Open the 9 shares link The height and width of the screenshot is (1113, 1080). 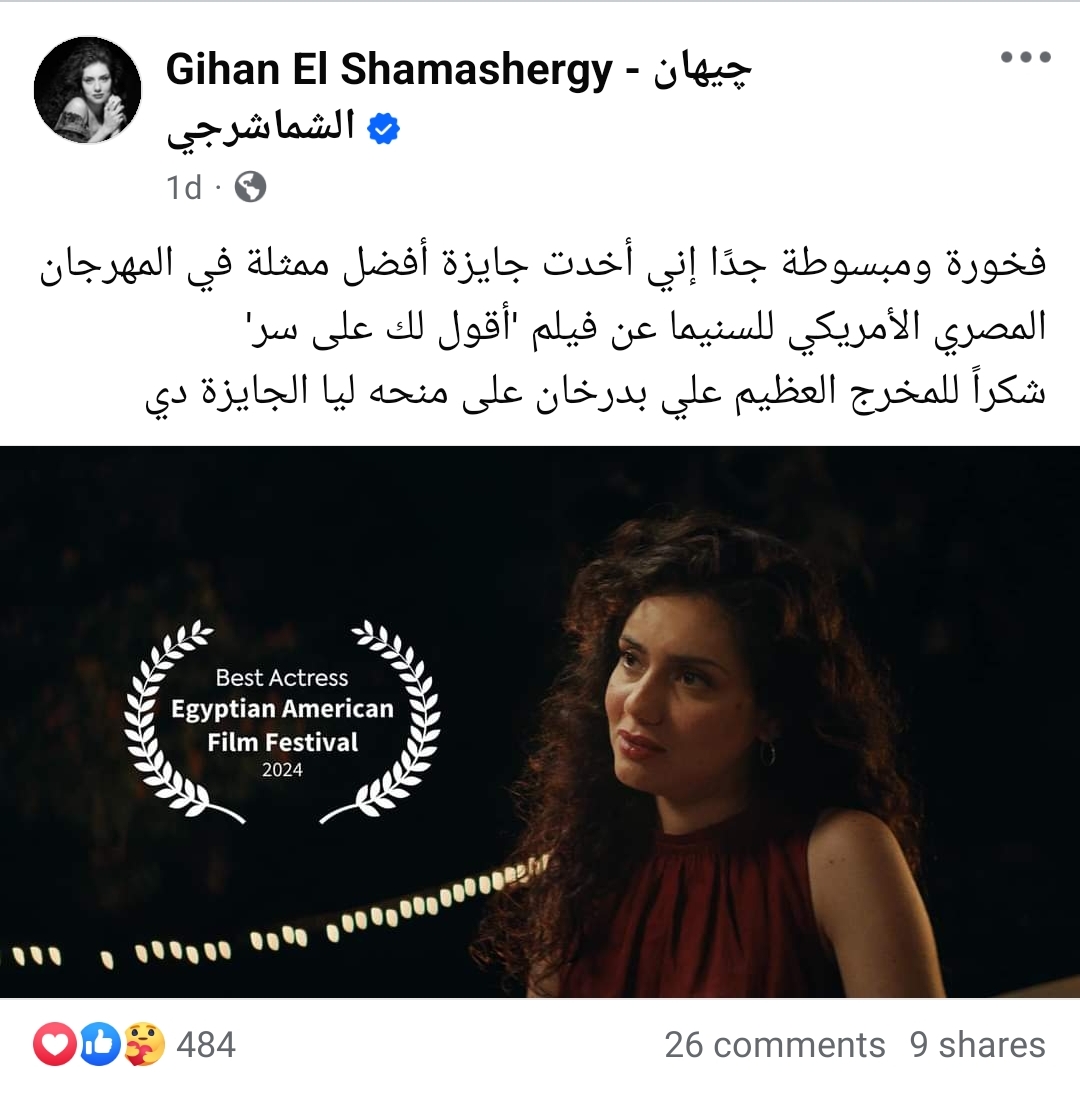(x=978, y=1045)
